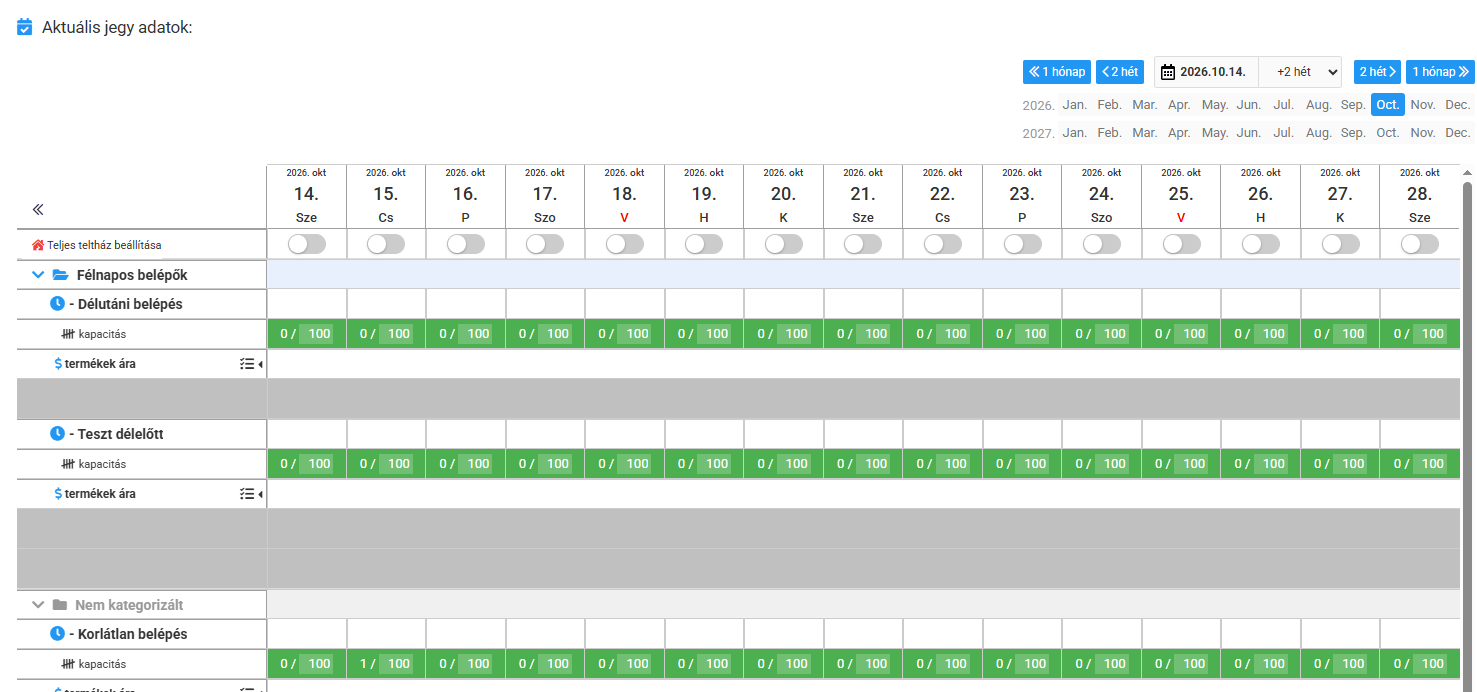The height and width of the screenshot is (692, 1477).
Task: Click the calendar icon in the date field
Action: pyautogui.click(x=1167, y=72)
